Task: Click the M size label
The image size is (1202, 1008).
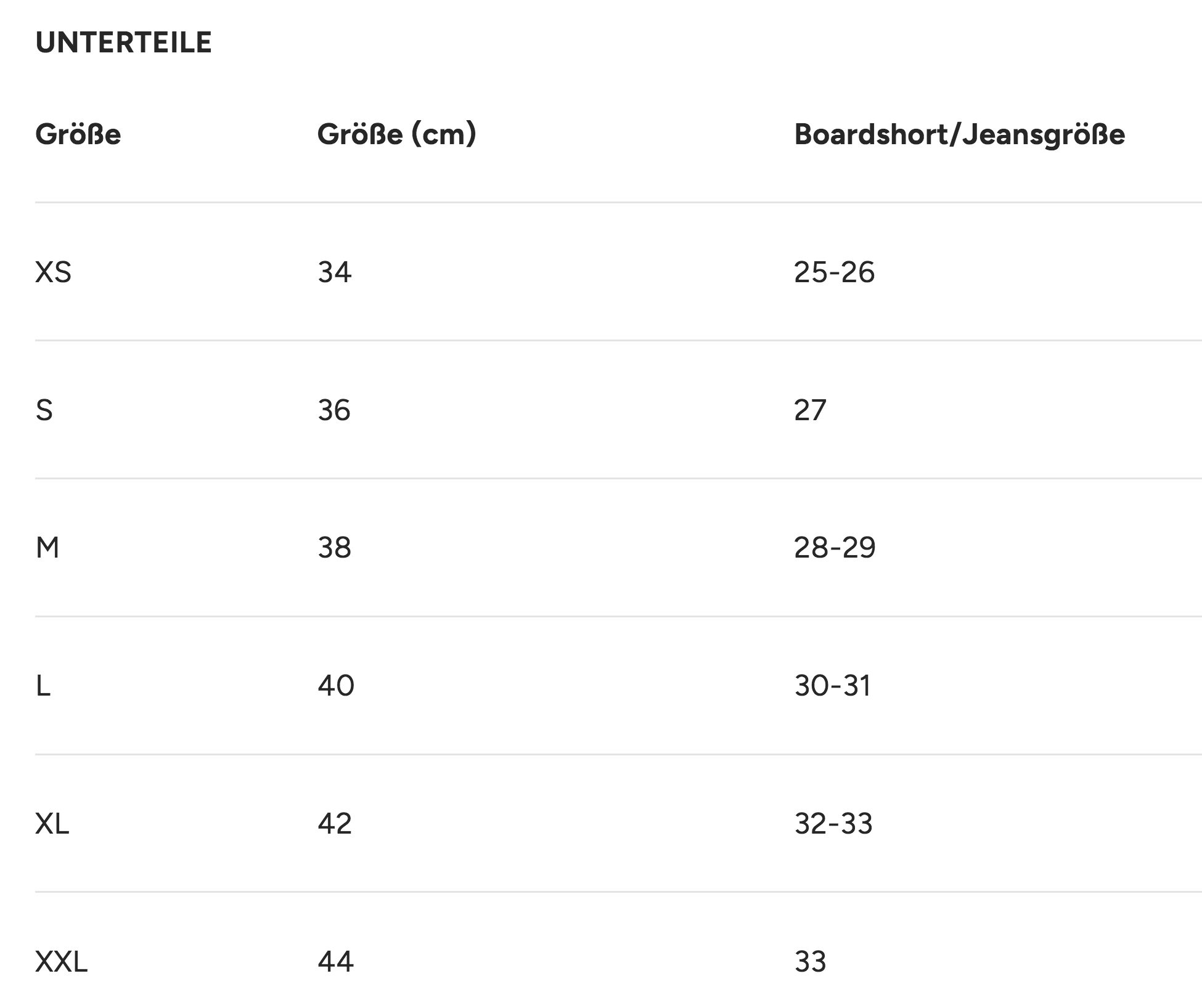Action: click(x=47, y=547)
